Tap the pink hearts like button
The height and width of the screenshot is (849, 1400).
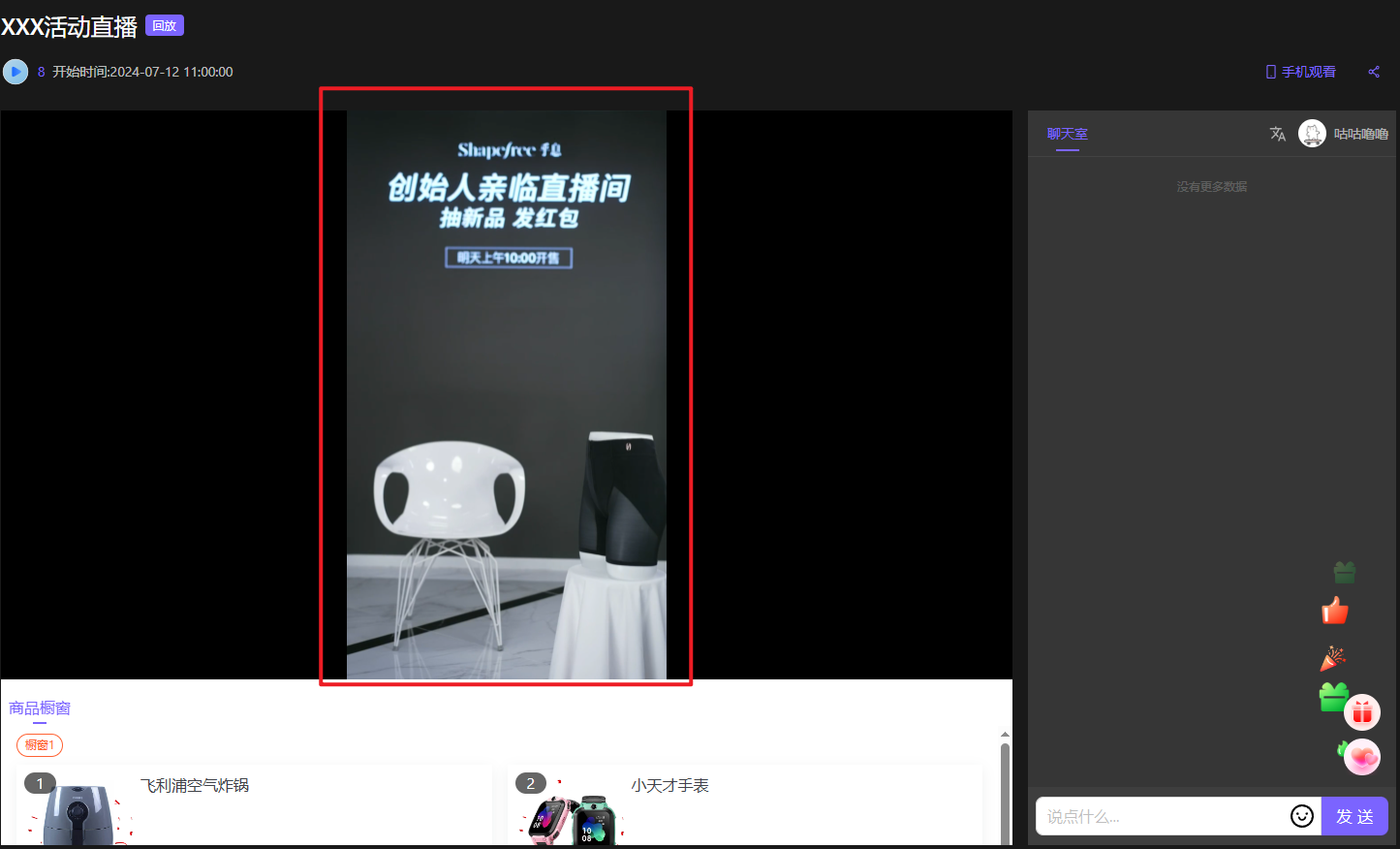pyautogui.click(x=1362, y=757)
